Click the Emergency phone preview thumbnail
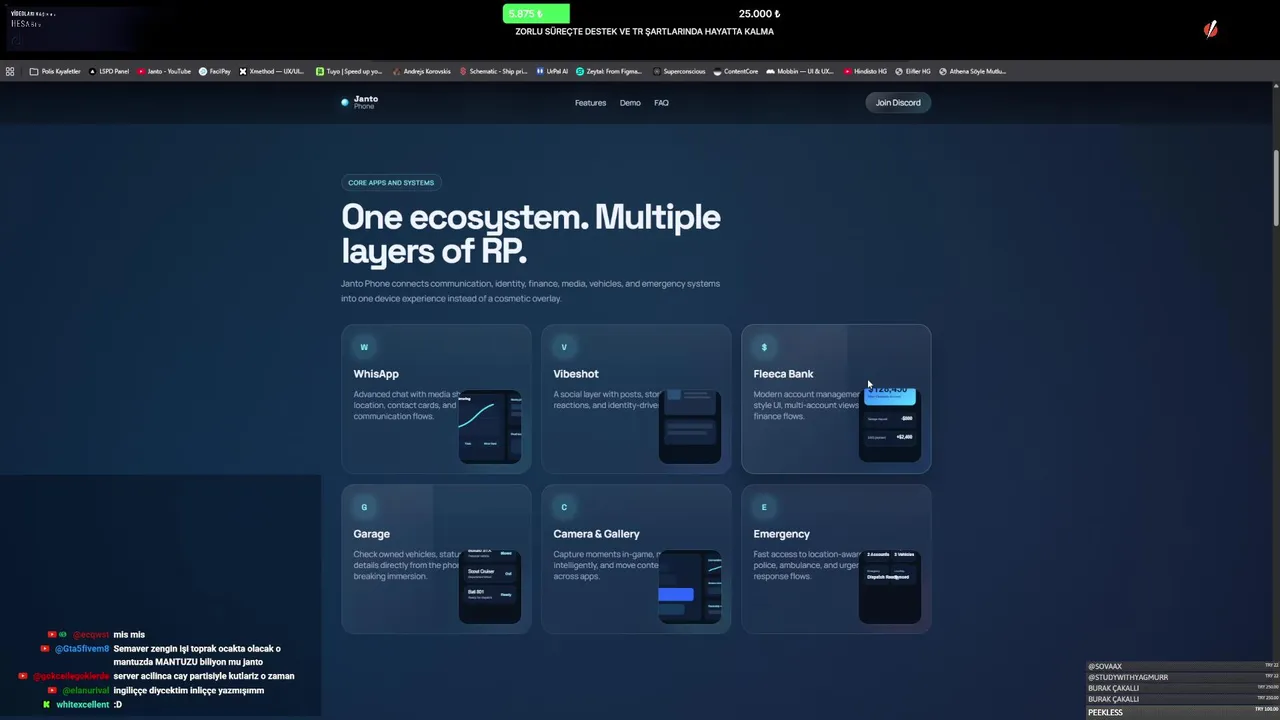 pos(890,586)
